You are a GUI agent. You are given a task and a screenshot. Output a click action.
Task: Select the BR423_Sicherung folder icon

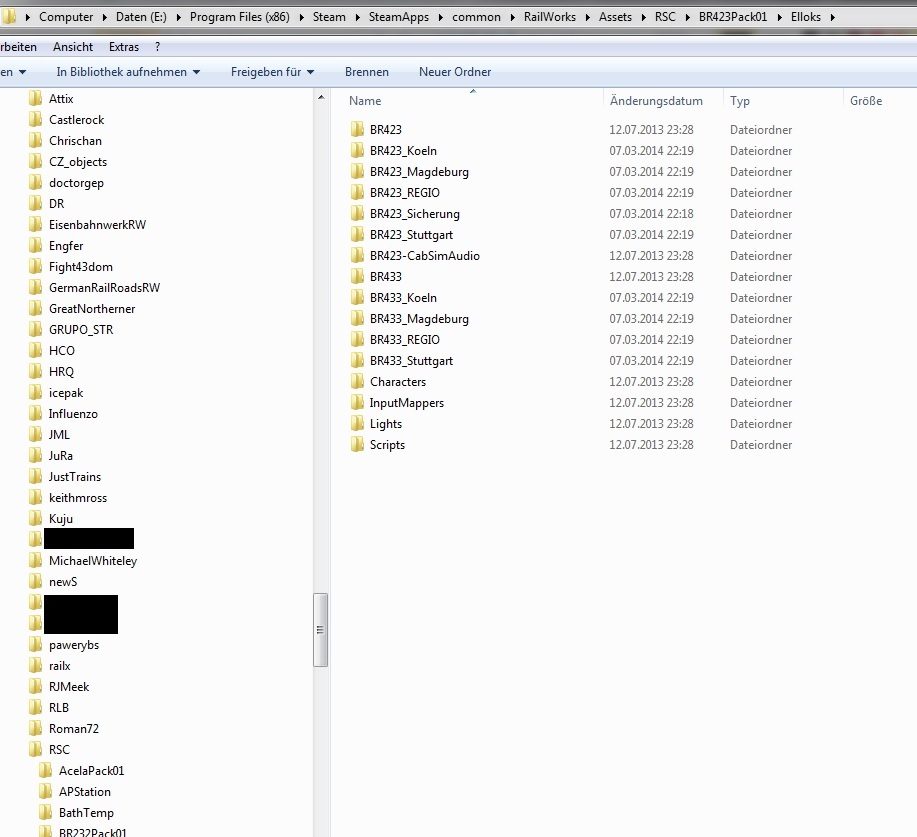357,213
